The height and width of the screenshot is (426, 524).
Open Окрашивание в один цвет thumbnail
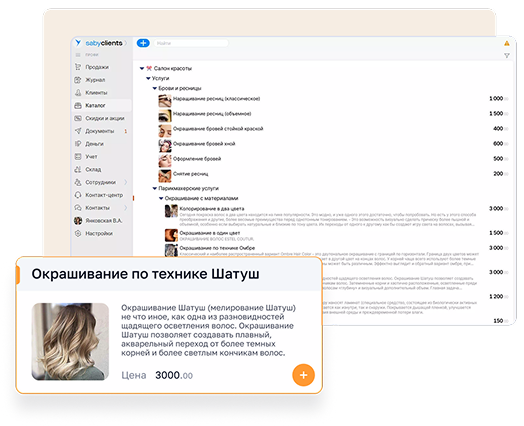coord(171,235)
